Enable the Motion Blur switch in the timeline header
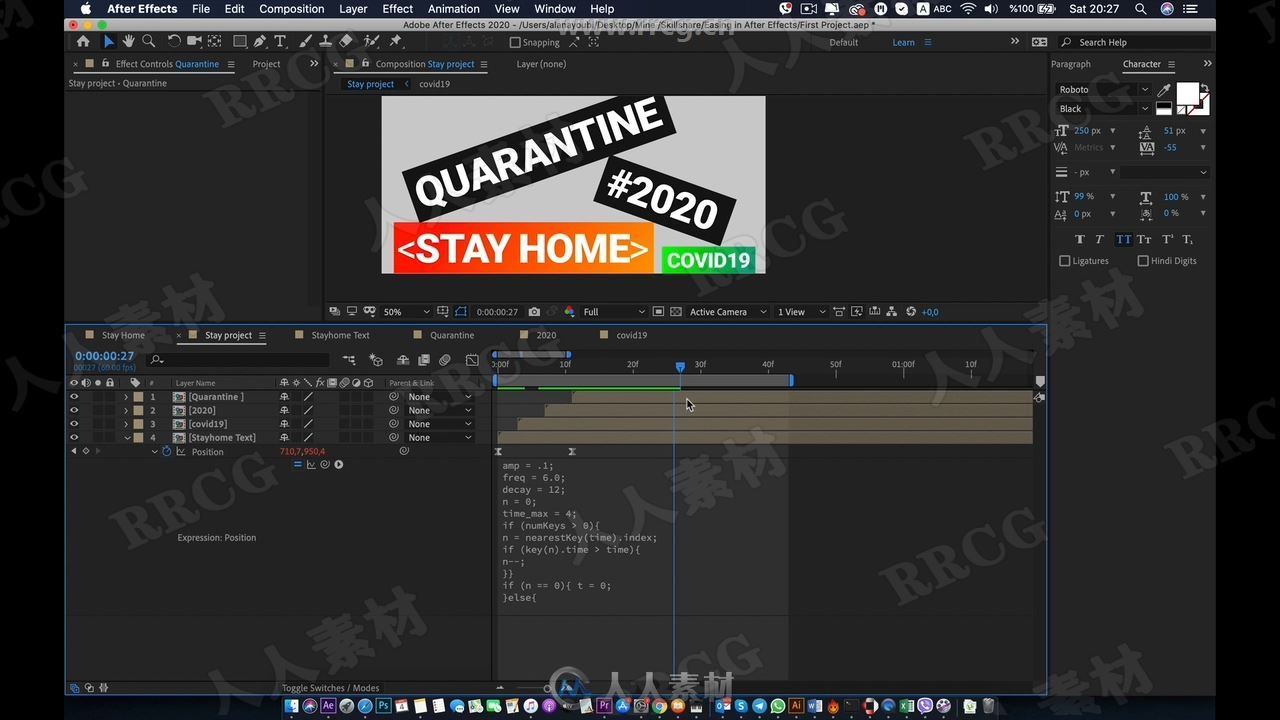Image resolution: width=1280 pixels, height=720 pixels. (x=445, y=360)
